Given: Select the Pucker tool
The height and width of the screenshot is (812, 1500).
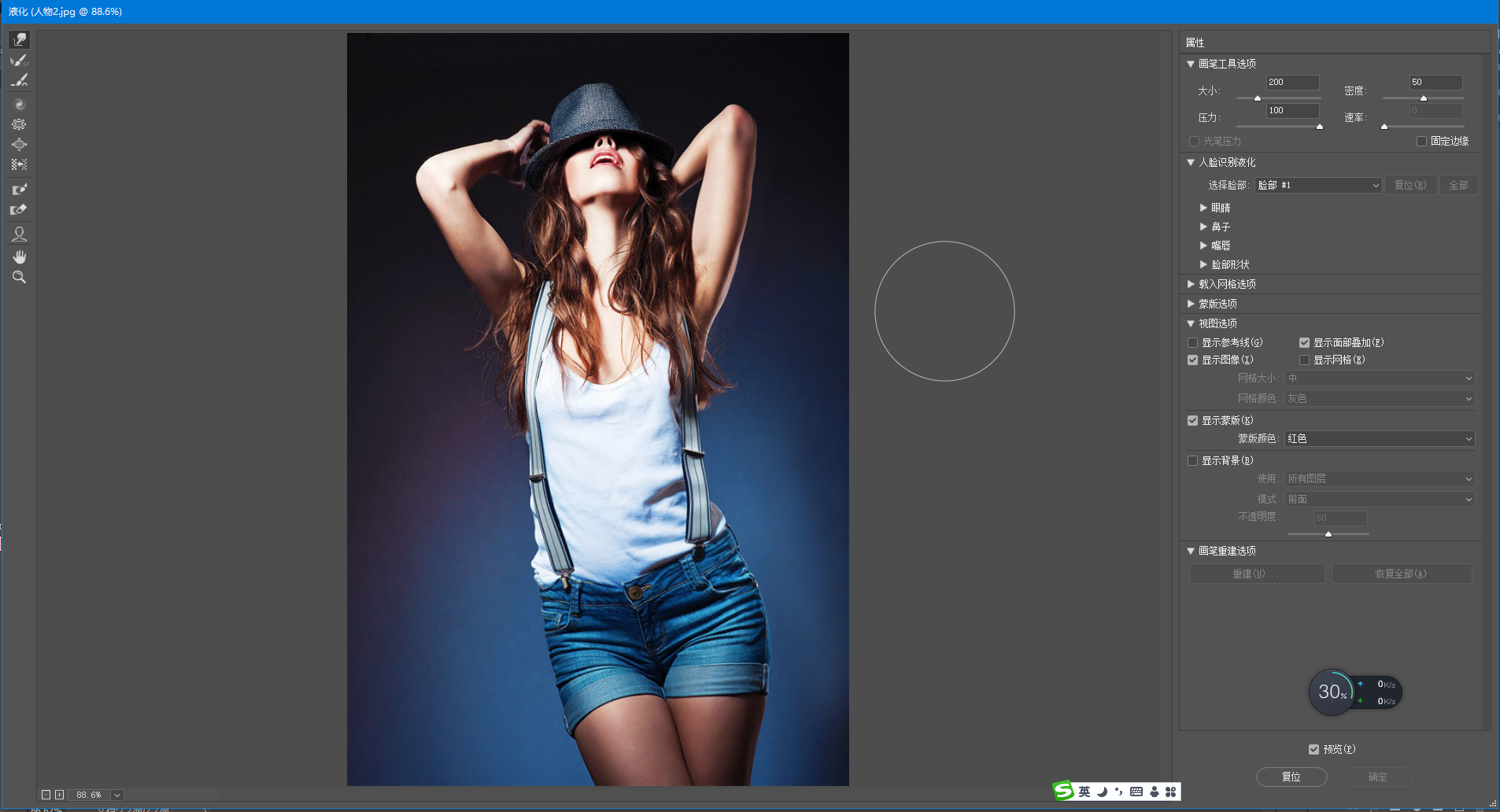Looking at the screenshot, I should (x=19, y=124).
